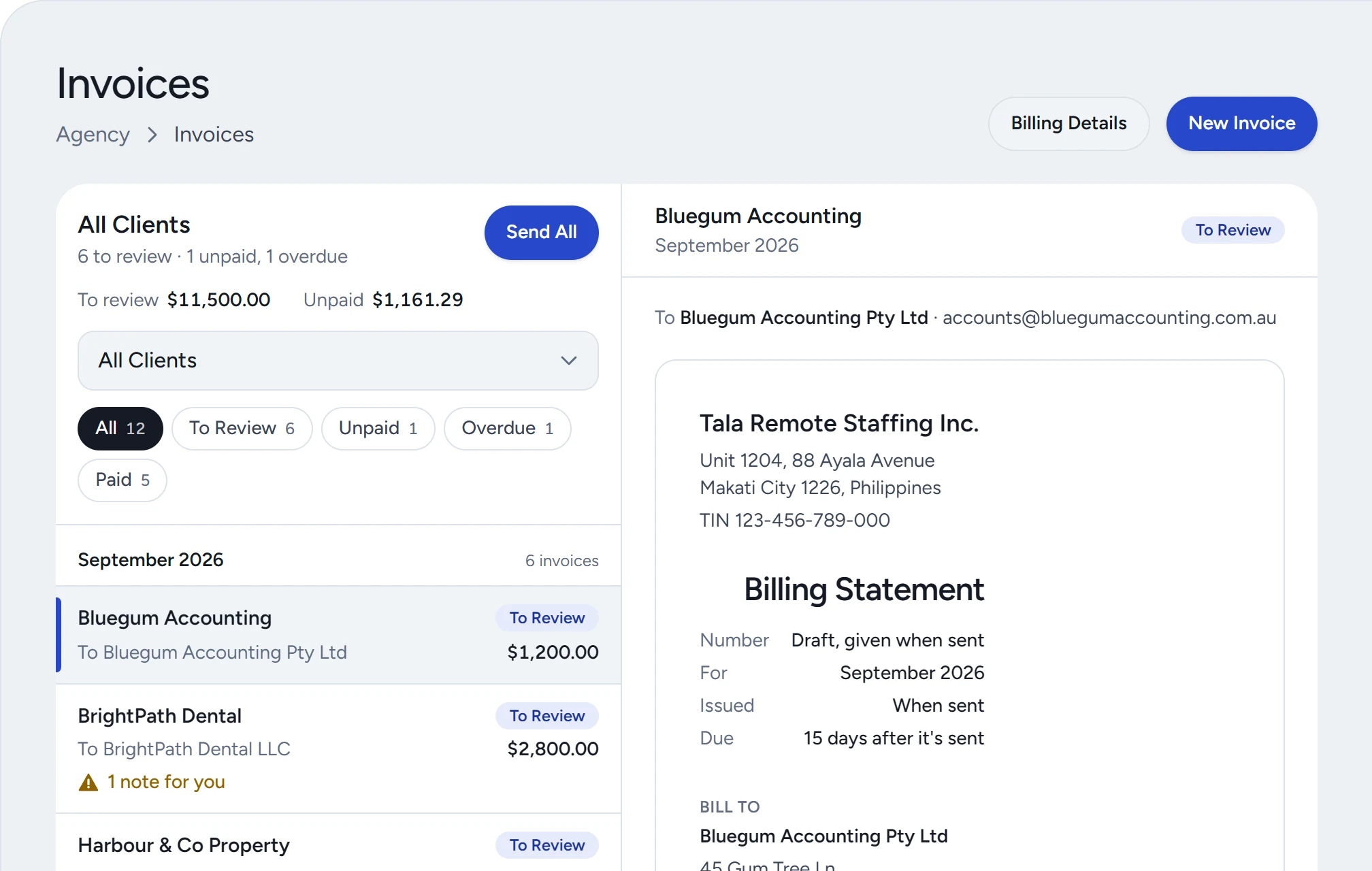Switch to Overdue 1 filter
The height and width of the screenshot is (871, 1372).
tap(508, 429)
